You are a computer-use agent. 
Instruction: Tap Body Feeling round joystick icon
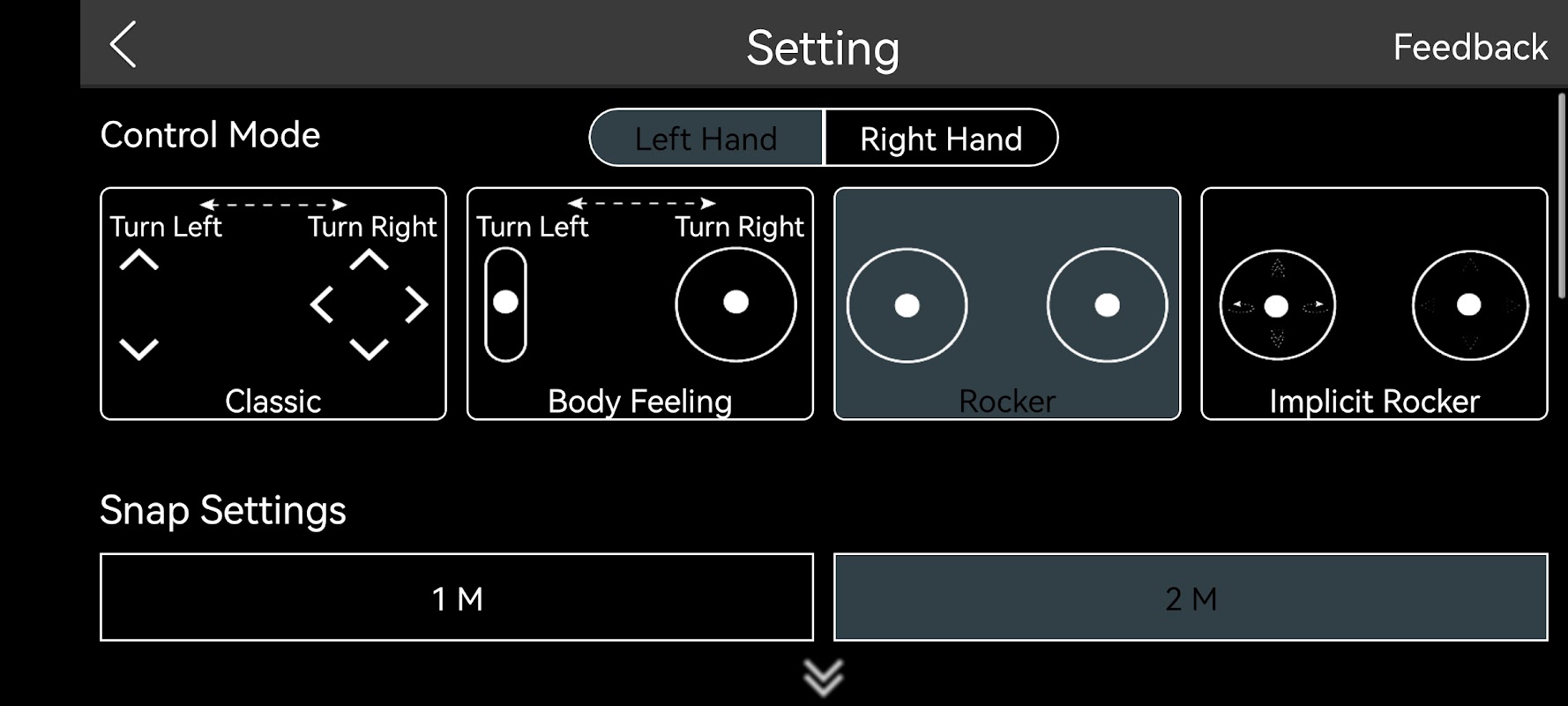click(x=735, y=304)
